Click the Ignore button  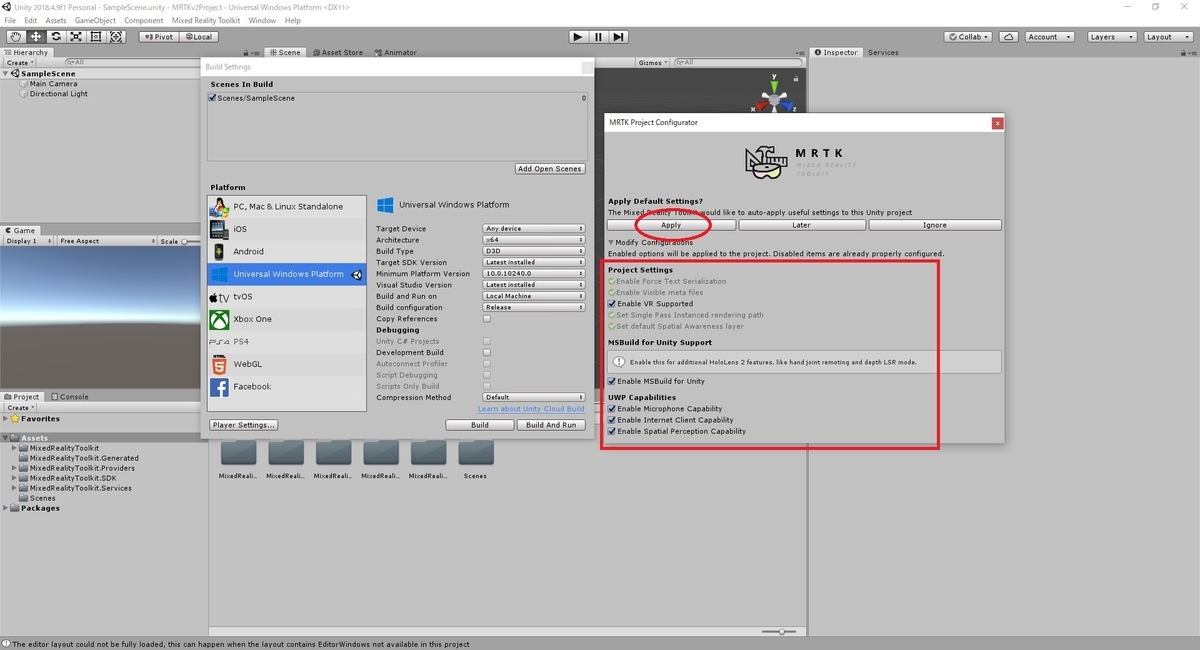click(x=934, y=225)
